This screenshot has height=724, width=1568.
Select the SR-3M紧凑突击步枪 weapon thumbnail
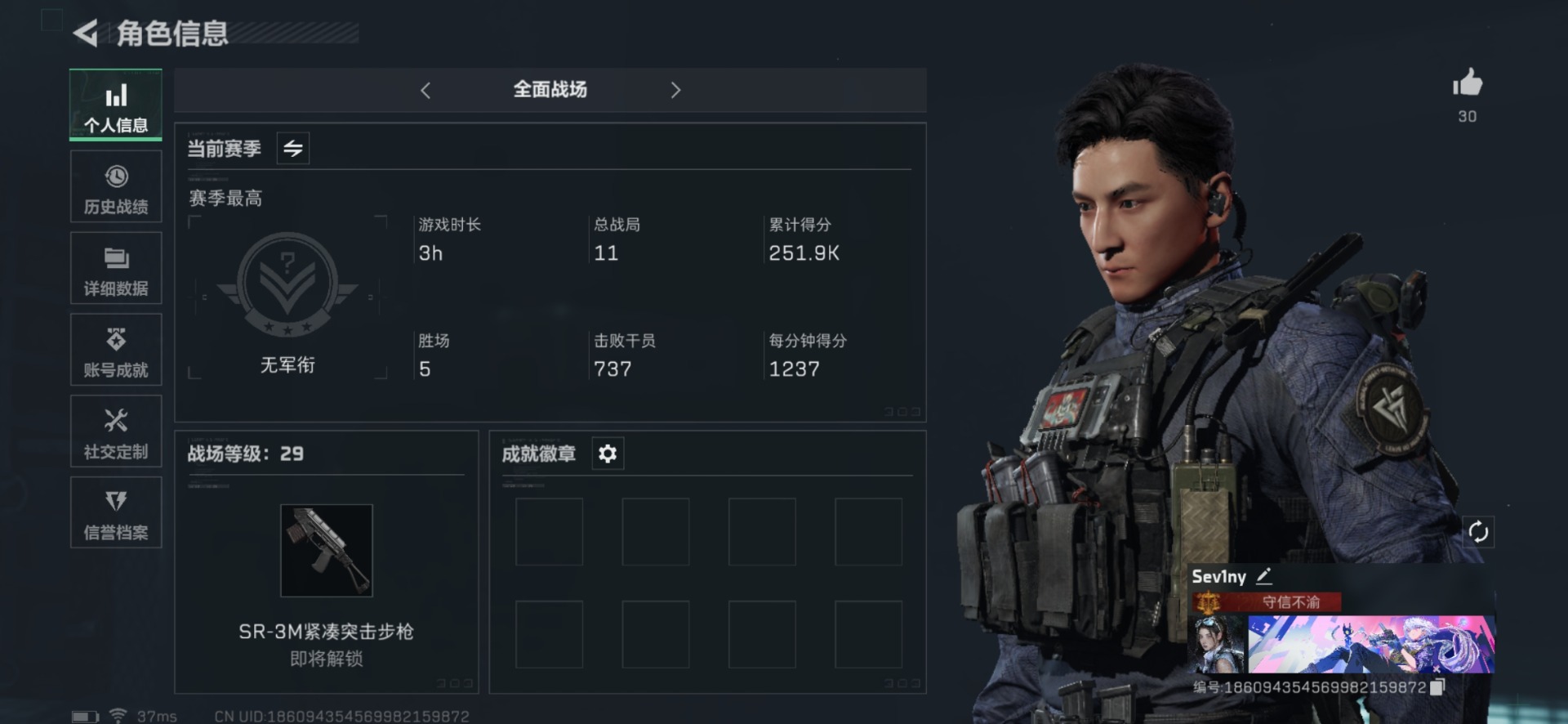coord(327,551)
